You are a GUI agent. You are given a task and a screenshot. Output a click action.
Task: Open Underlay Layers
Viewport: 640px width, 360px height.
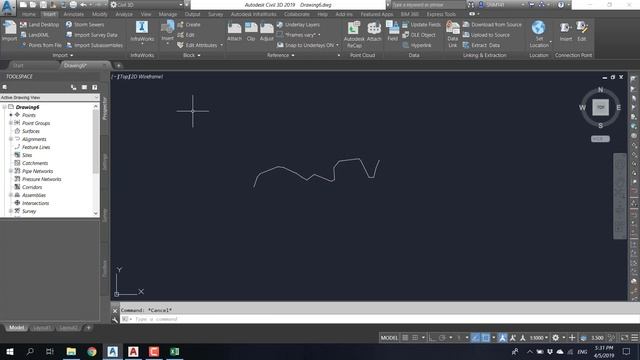click(x=298, y=24)
